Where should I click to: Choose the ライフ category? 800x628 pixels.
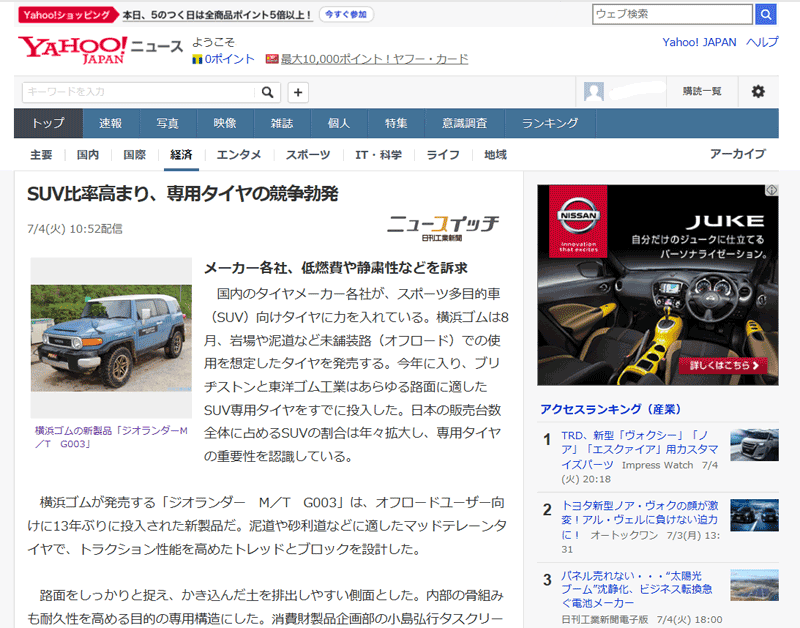(x=443, y=155)
